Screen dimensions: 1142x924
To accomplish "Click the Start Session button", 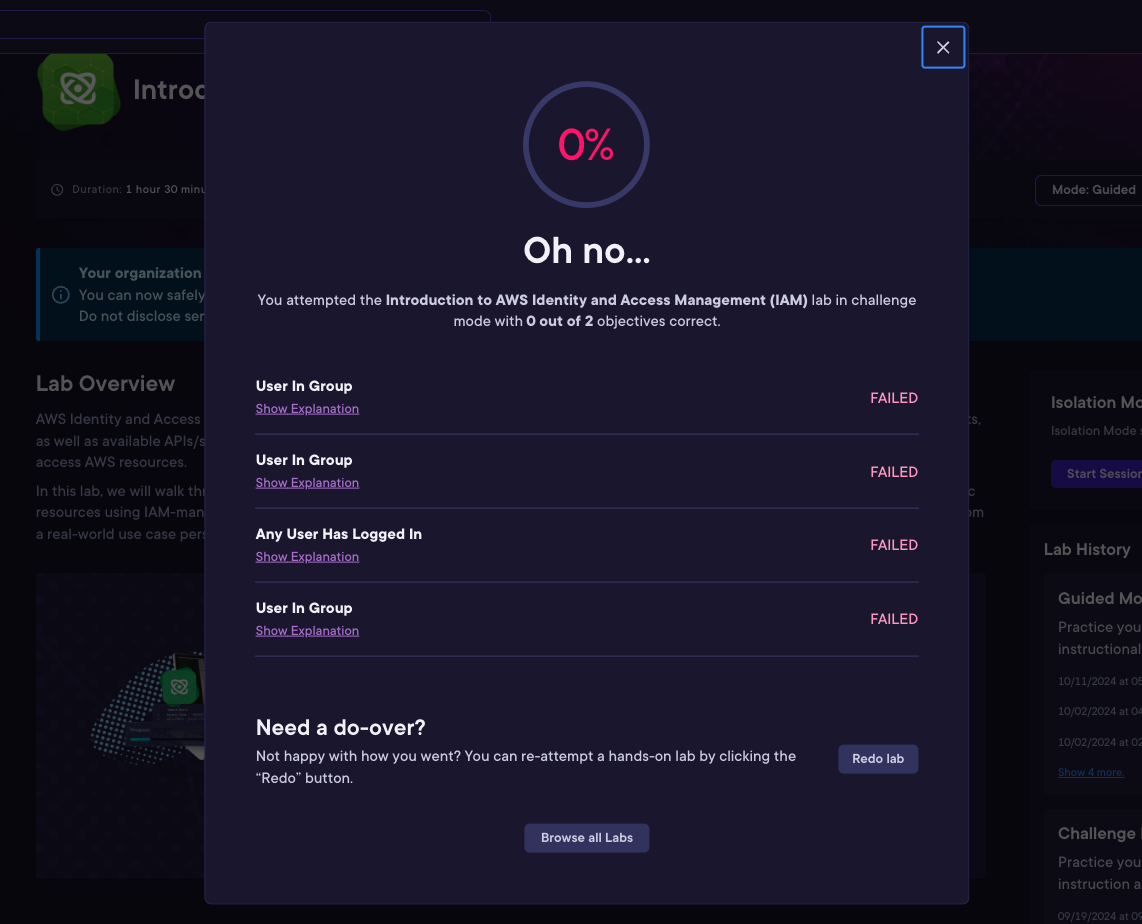I will [x=1098, y=474].
